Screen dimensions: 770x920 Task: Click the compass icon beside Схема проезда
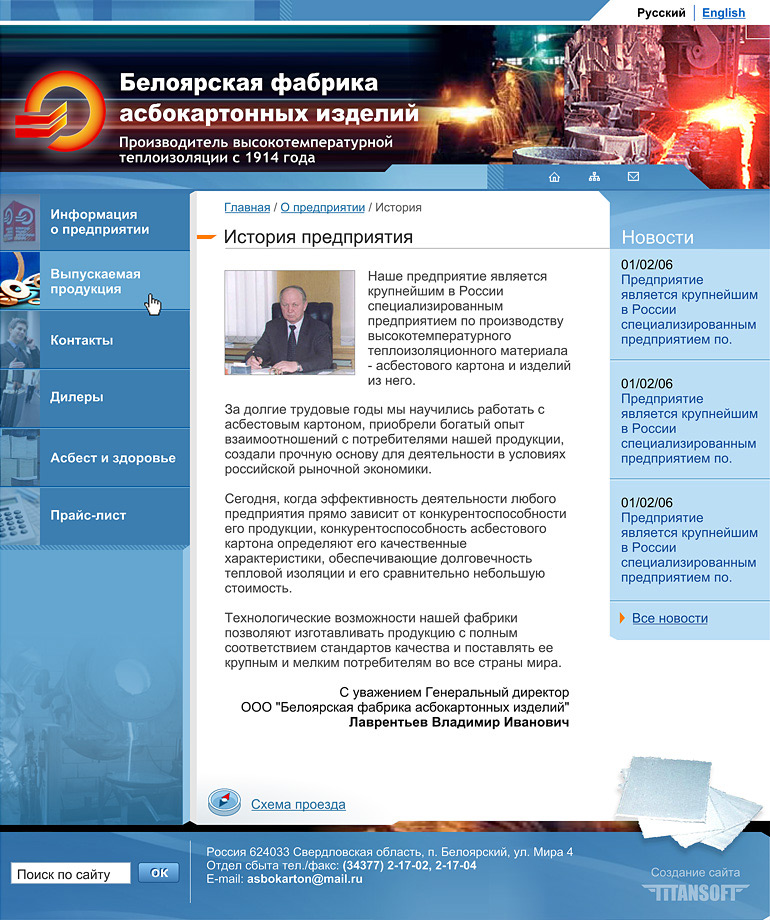(224, 801)
